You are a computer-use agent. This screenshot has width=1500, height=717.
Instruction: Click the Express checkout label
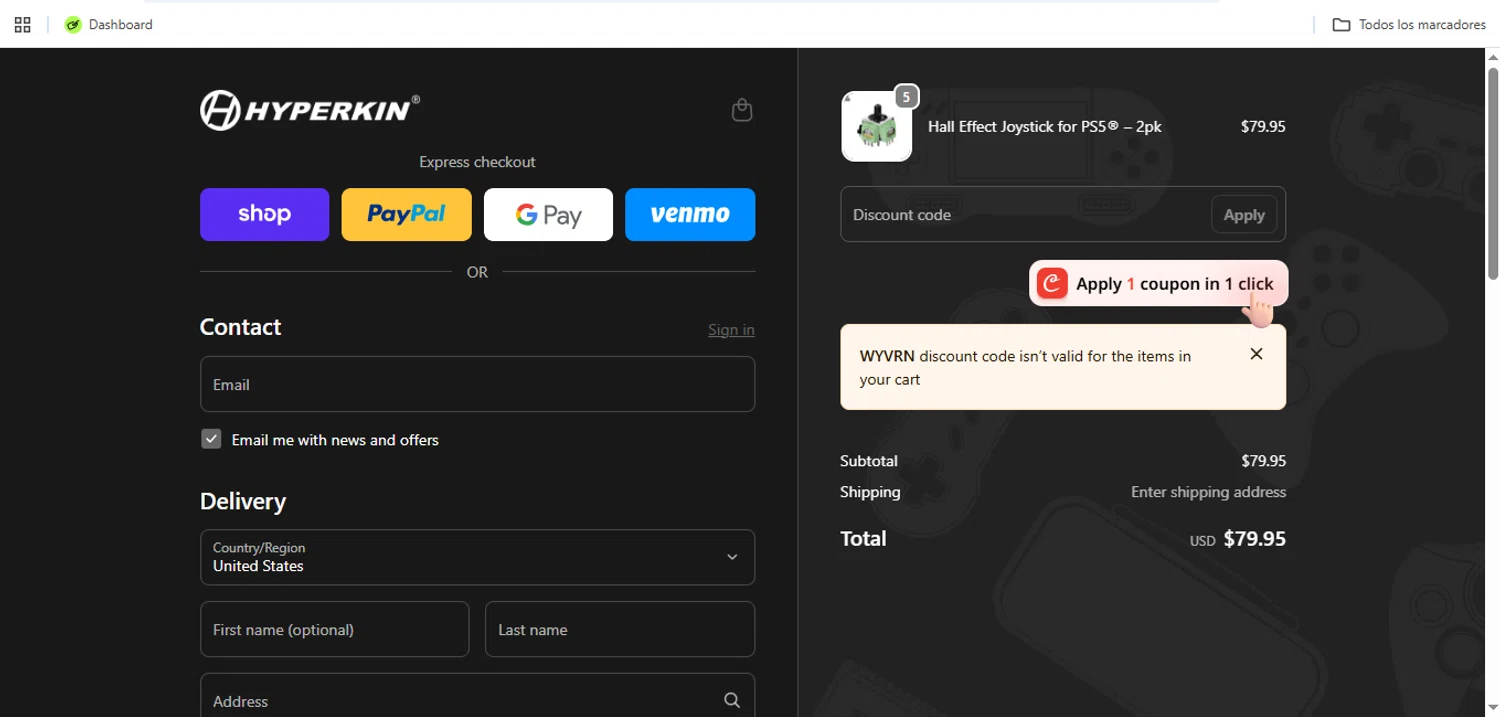pos(477,162)
